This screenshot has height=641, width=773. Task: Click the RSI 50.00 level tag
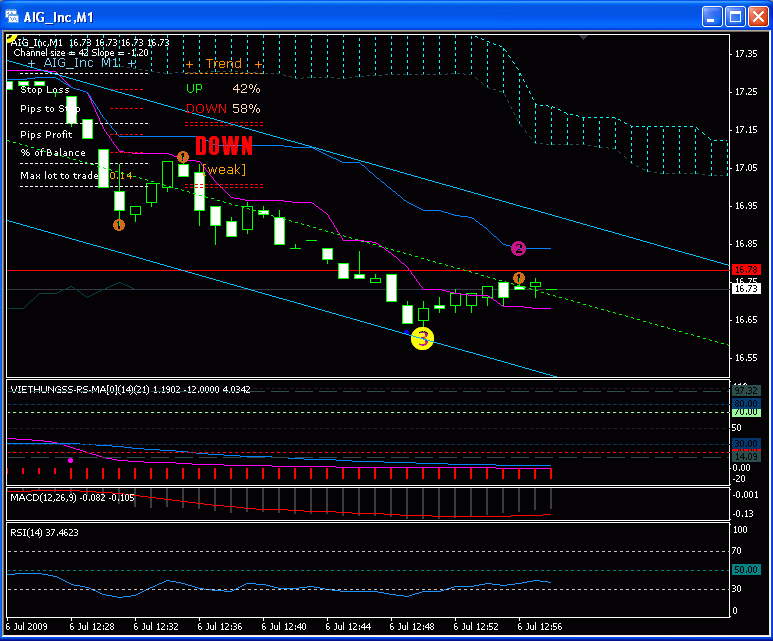pyautogui.click(x=745, y=569)
